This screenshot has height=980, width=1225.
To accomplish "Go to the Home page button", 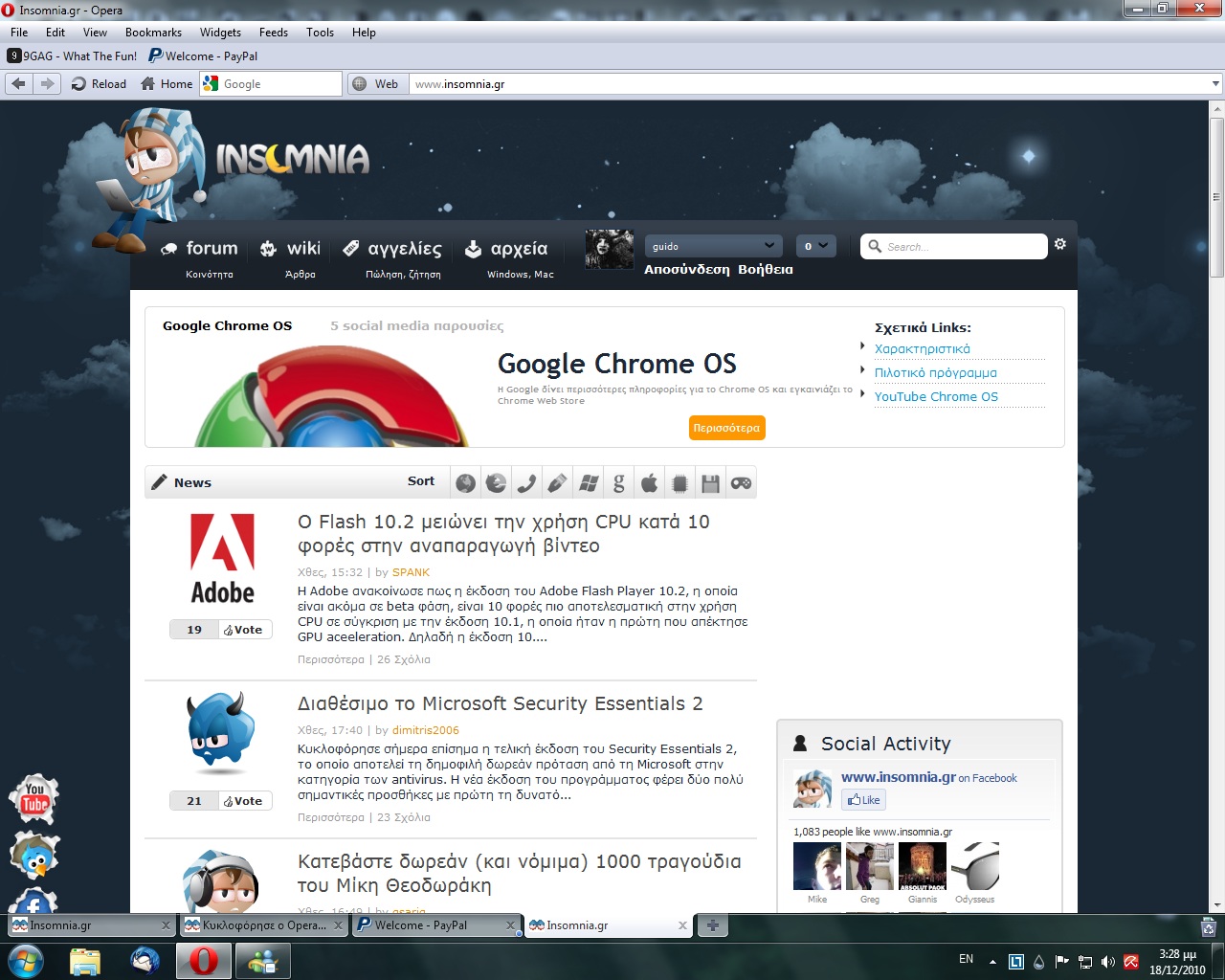I will click(167, 84).
